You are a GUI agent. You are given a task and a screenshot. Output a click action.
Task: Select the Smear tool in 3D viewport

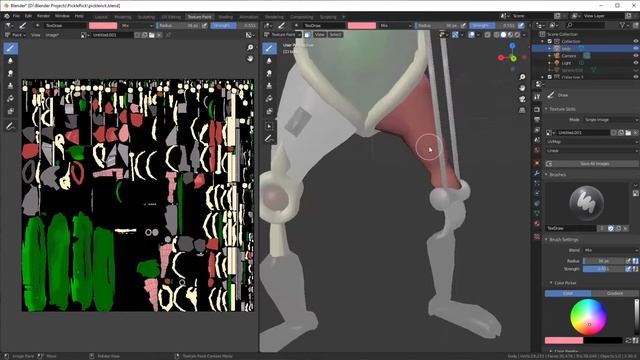point(269,73)
